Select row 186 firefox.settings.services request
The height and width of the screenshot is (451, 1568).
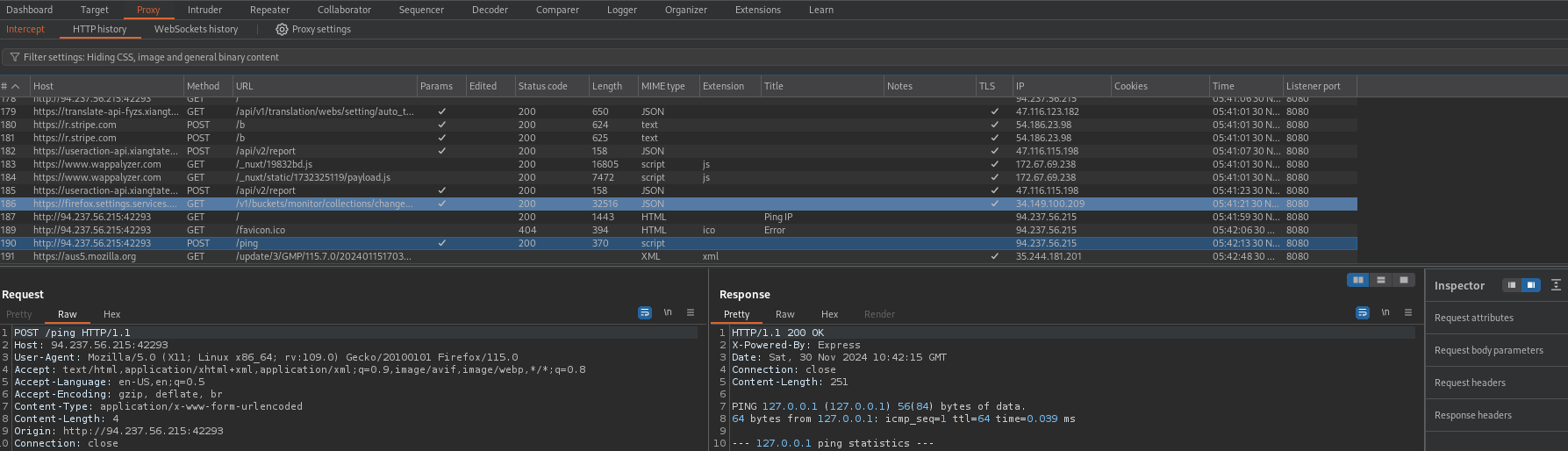coord(678,204)
